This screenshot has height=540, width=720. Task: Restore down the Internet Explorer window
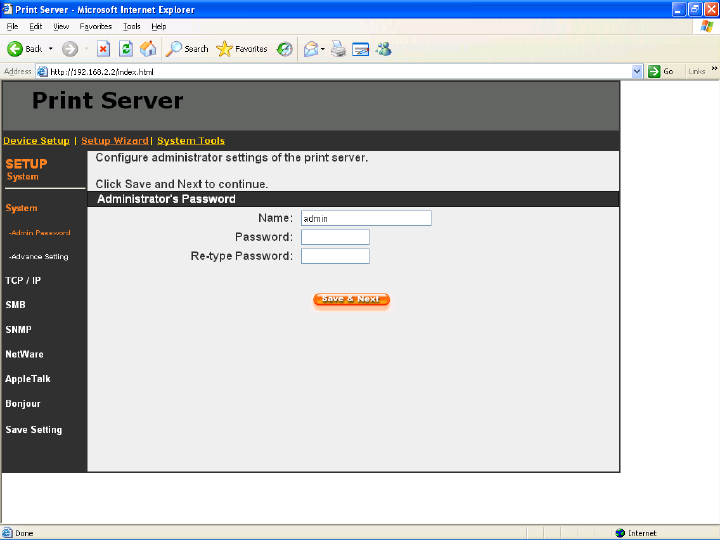pos(695,9)
